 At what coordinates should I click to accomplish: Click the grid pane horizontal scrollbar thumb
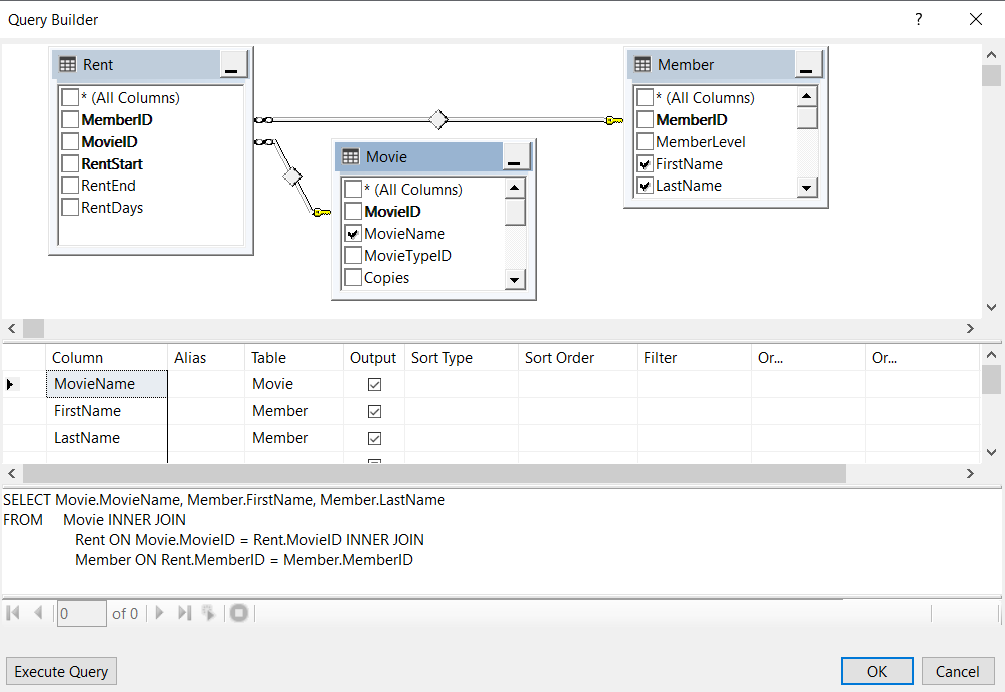(x=435, y=474)
